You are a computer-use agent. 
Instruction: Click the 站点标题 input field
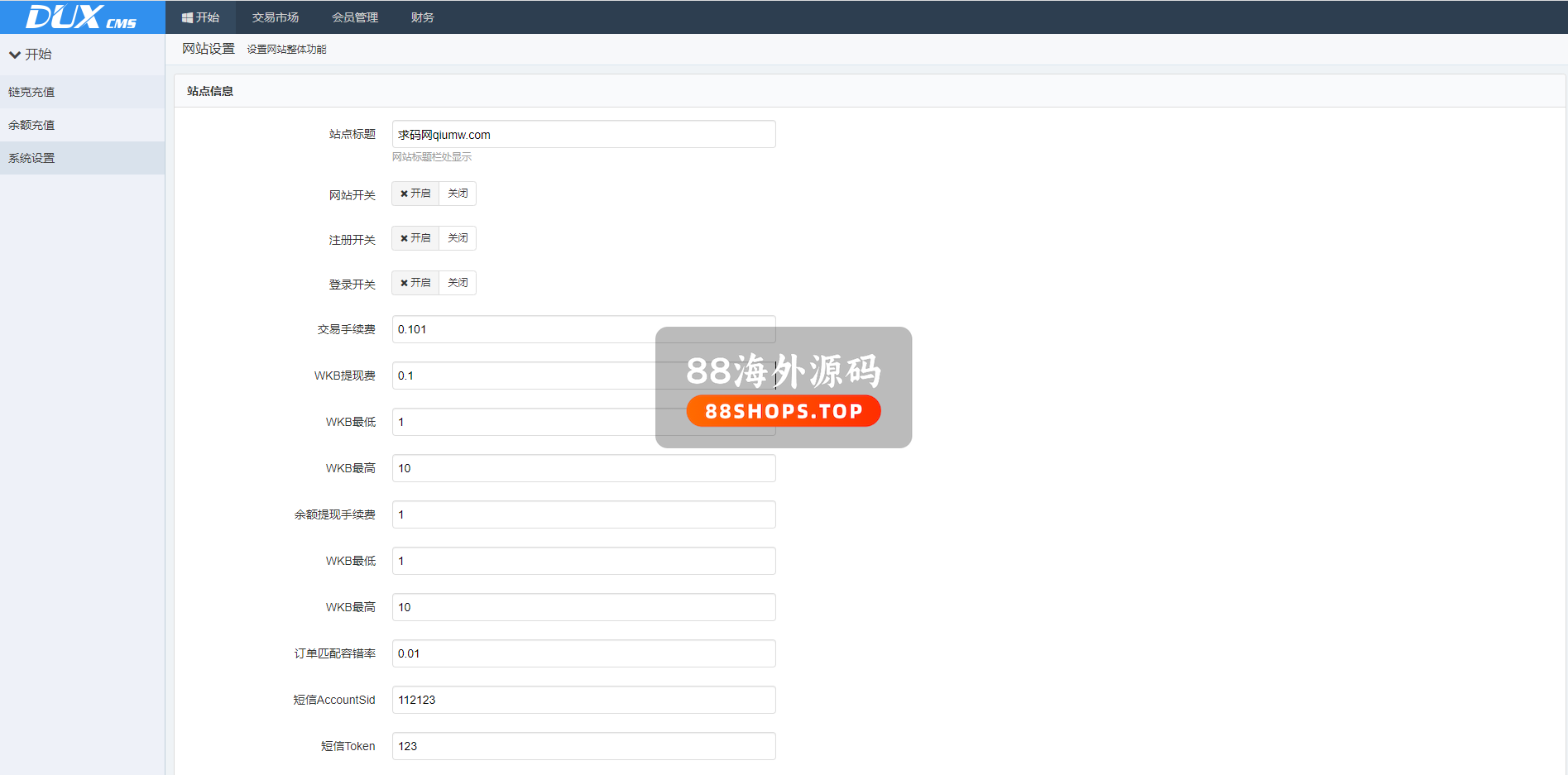583,135
